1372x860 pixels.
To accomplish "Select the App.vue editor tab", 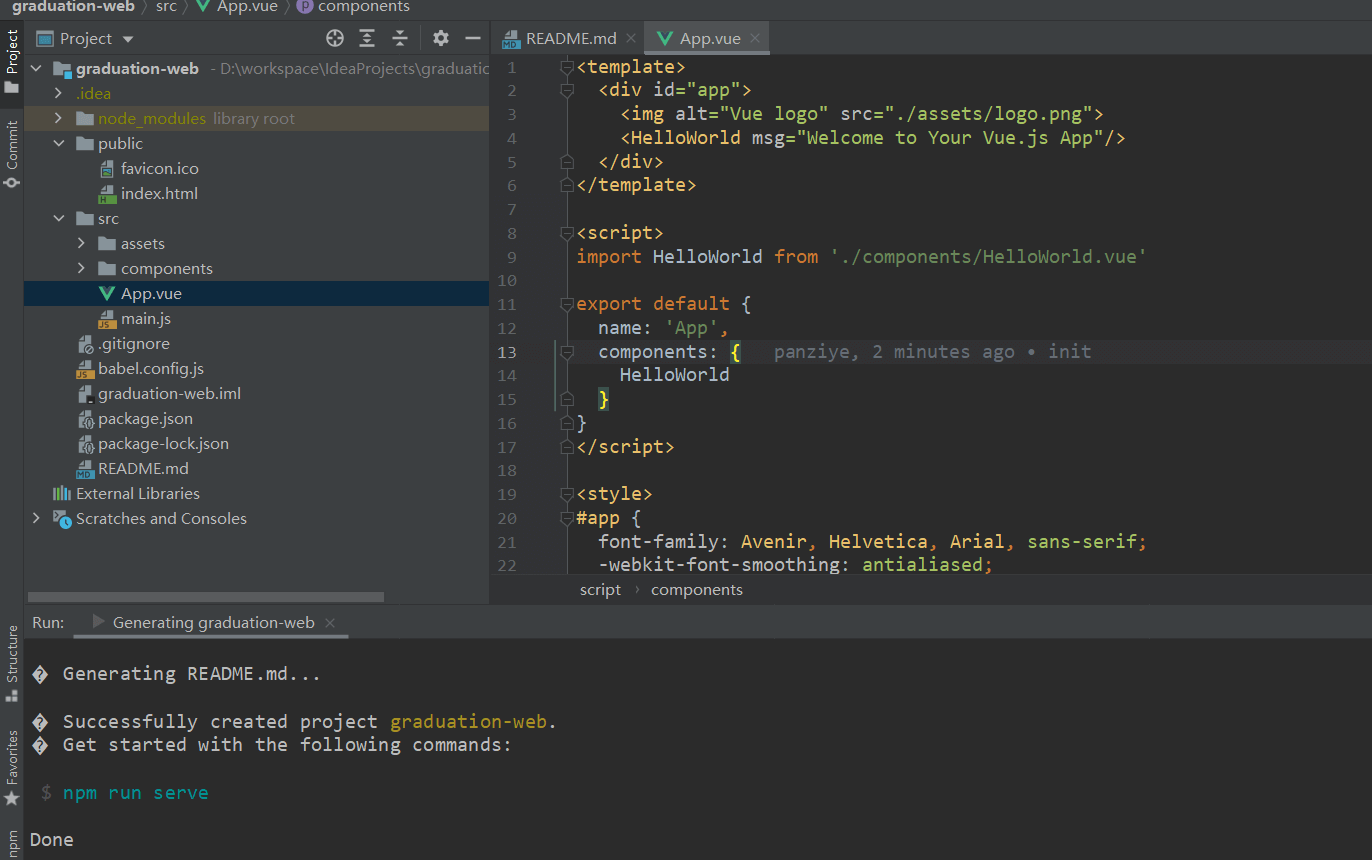I will [x=706, y=38].
